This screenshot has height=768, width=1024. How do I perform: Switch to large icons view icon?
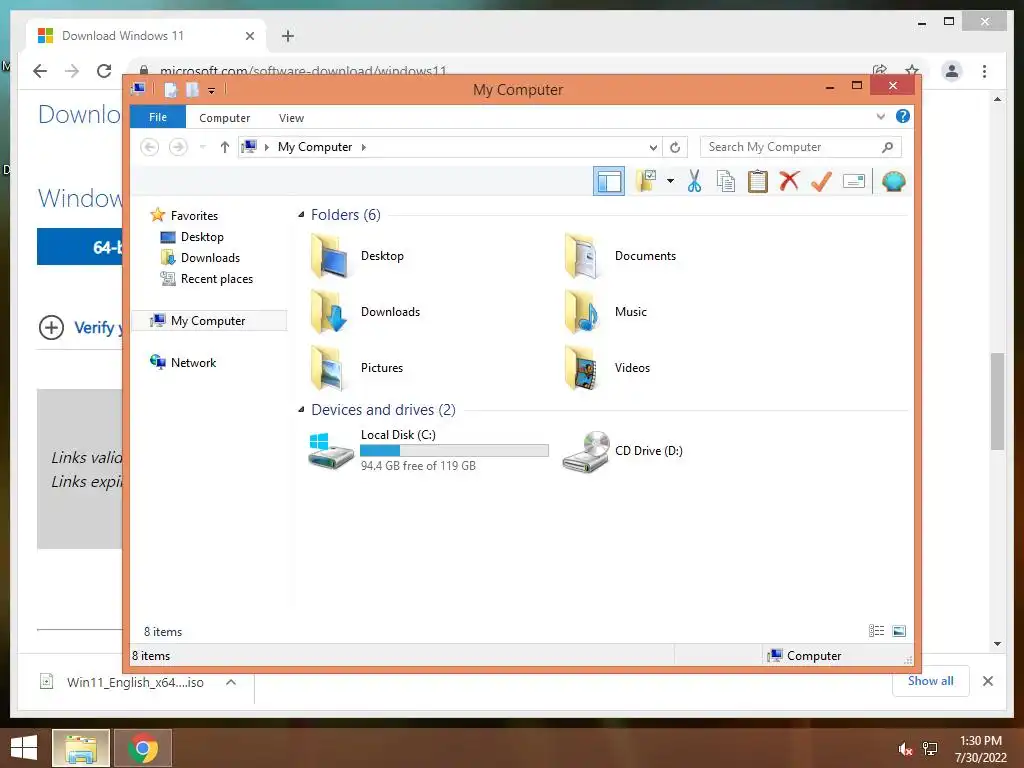[x=899, y=631]
